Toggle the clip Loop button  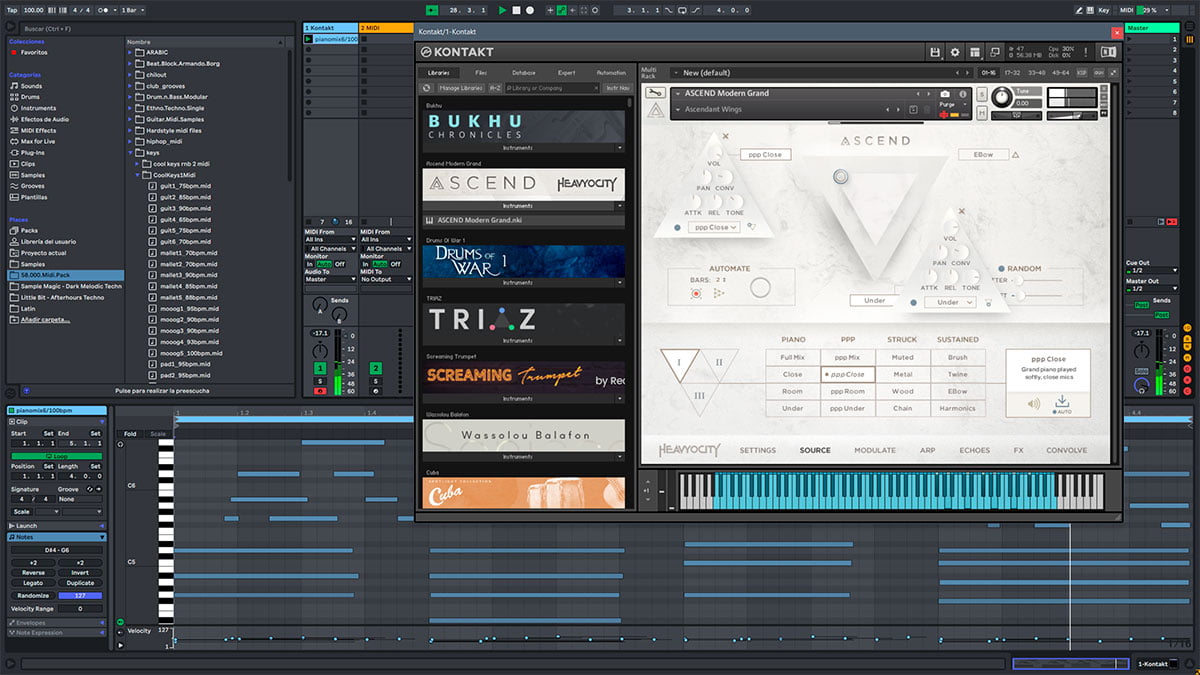[57, 456]
